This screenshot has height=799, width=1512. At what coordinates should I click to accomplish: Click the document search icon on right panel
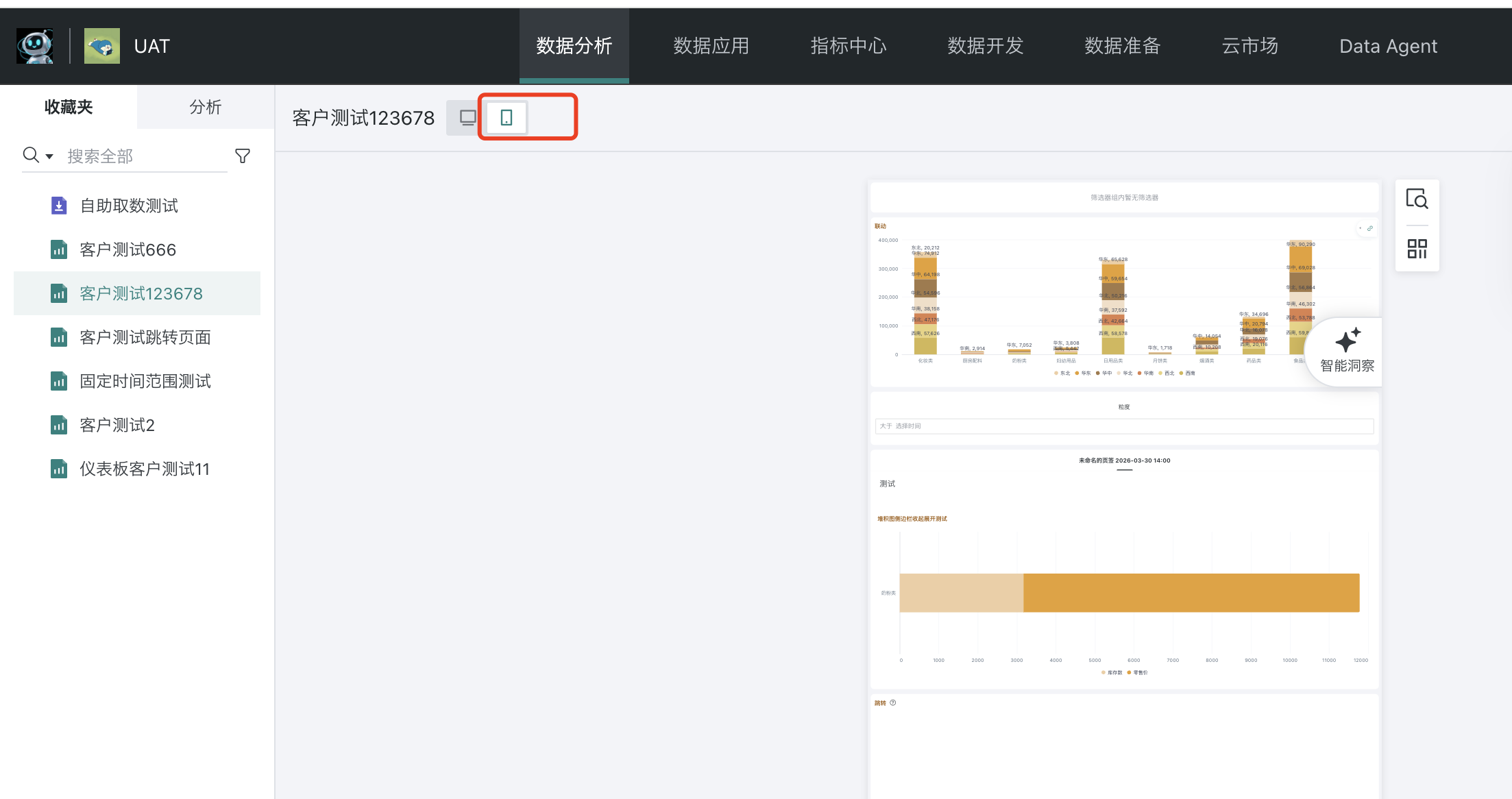pyautogui.click(x=1417, y=199)
